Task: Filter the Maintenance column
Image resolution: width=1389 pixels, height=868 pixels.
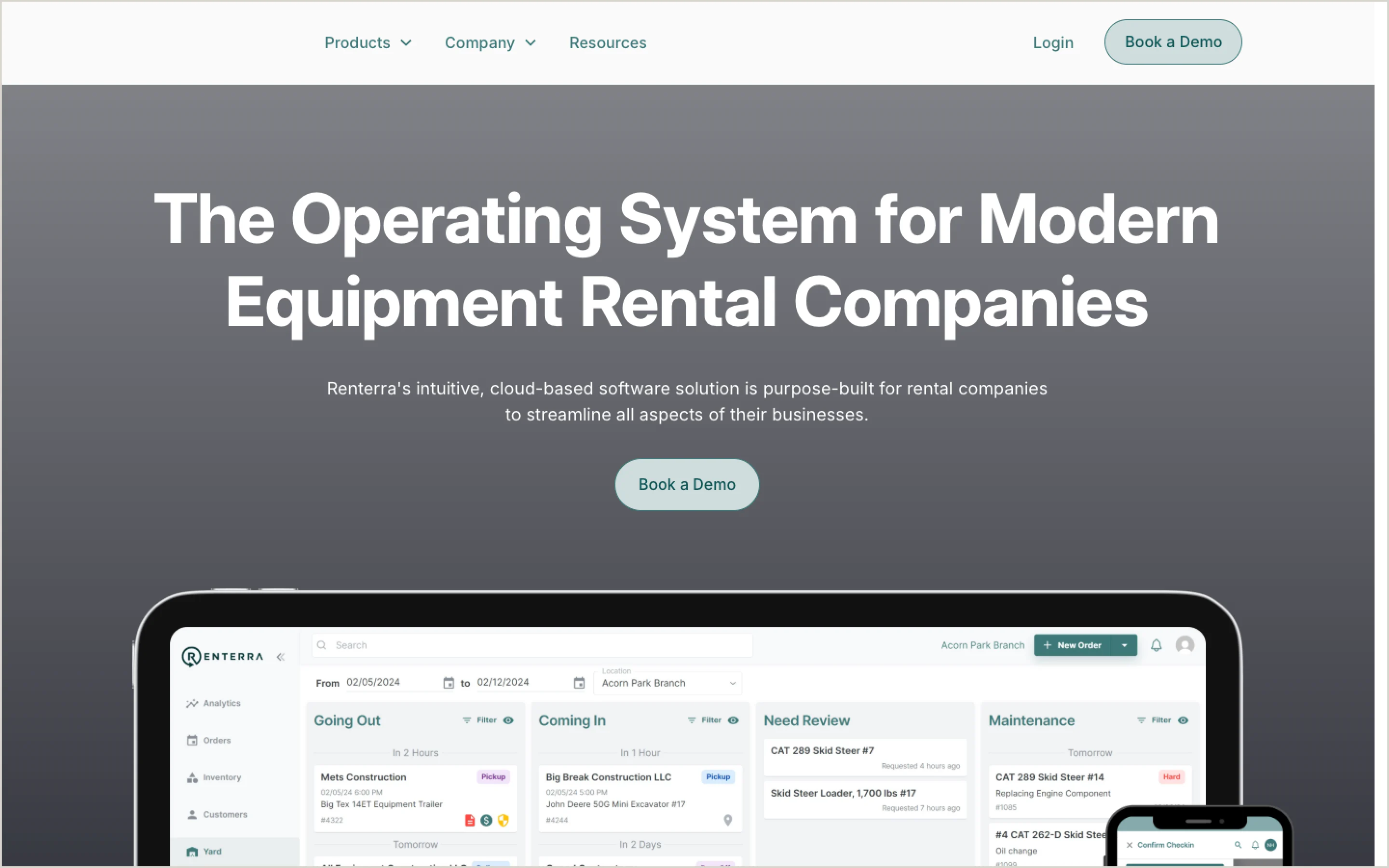Action: 1154,720
